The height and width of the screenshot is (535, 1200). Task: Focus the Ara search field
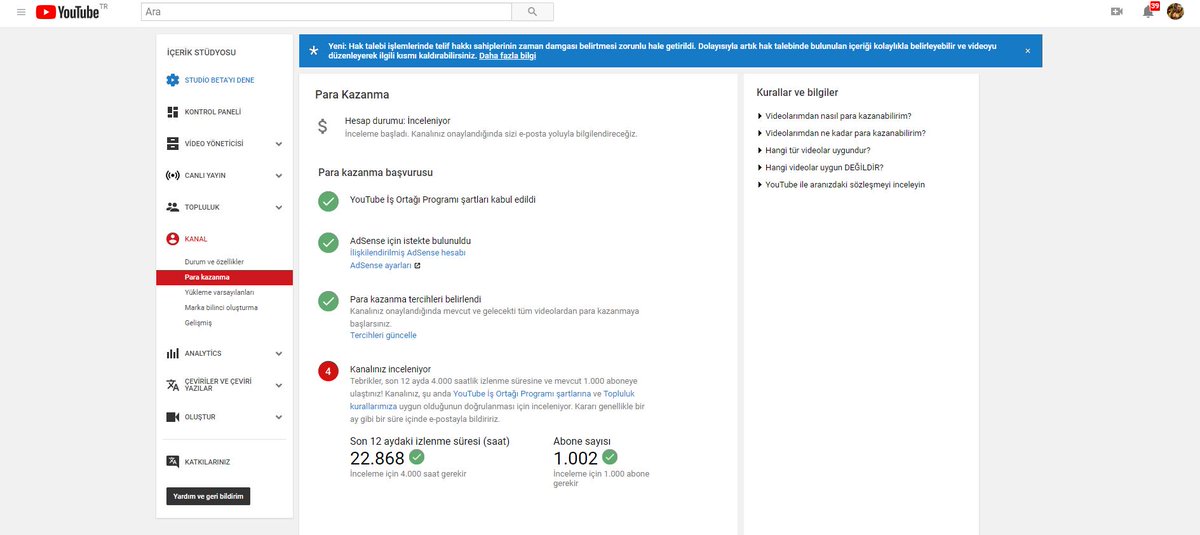(x=325, y=12)
